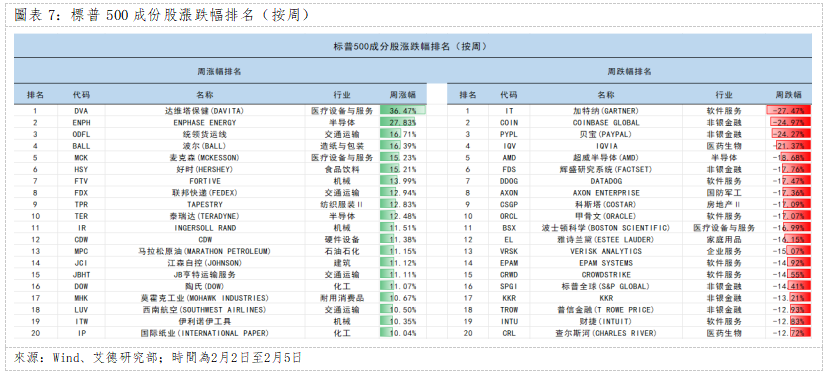Click the -12.72% loss value
Viewport: 834px width, 377px height.
point(789,333)
